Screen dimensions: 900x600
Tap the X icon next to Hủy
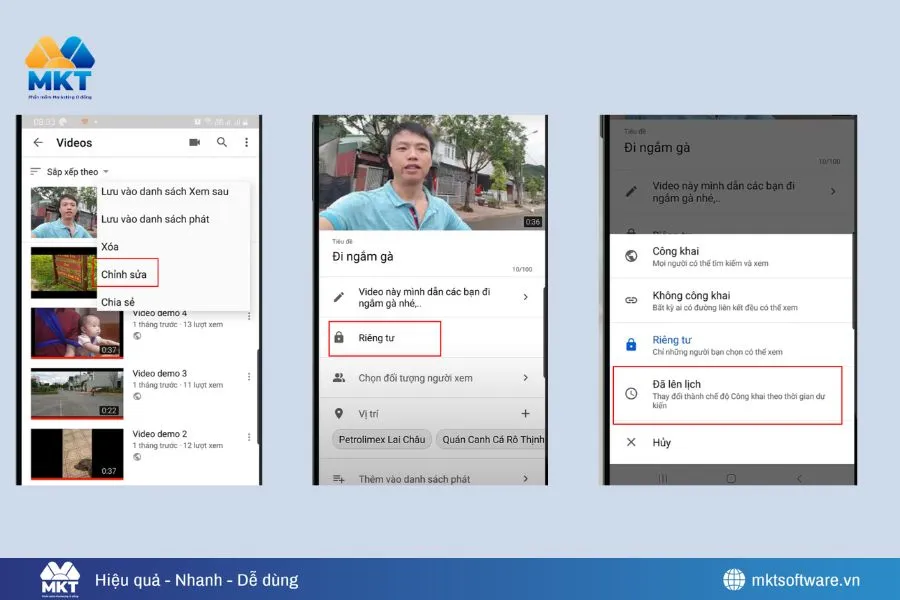pyautogui.click(x=631, y=442)
